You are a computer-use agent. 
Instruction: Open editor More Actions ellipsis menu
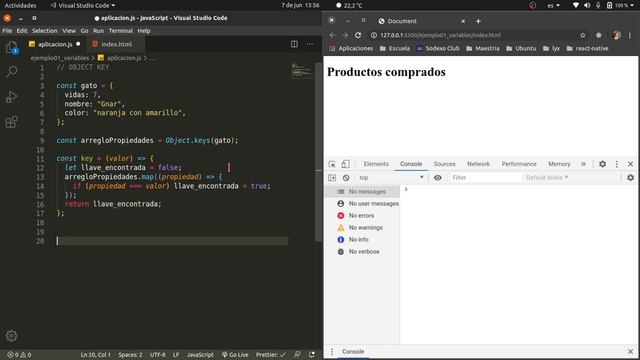tap(310, 44)
